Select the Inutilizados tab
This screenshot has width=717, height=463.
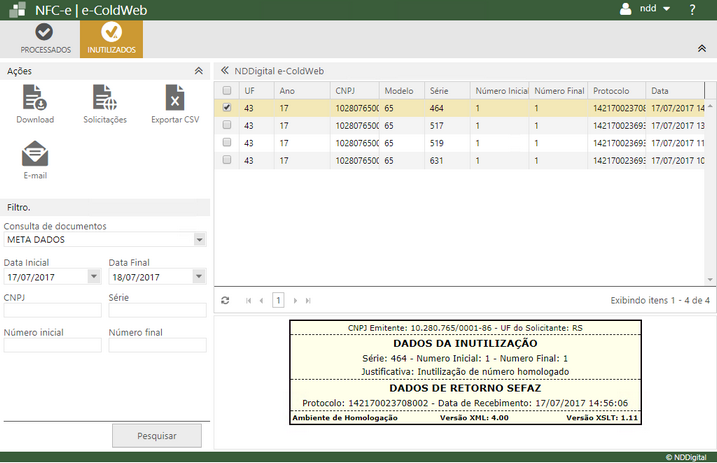click(111, 38)
